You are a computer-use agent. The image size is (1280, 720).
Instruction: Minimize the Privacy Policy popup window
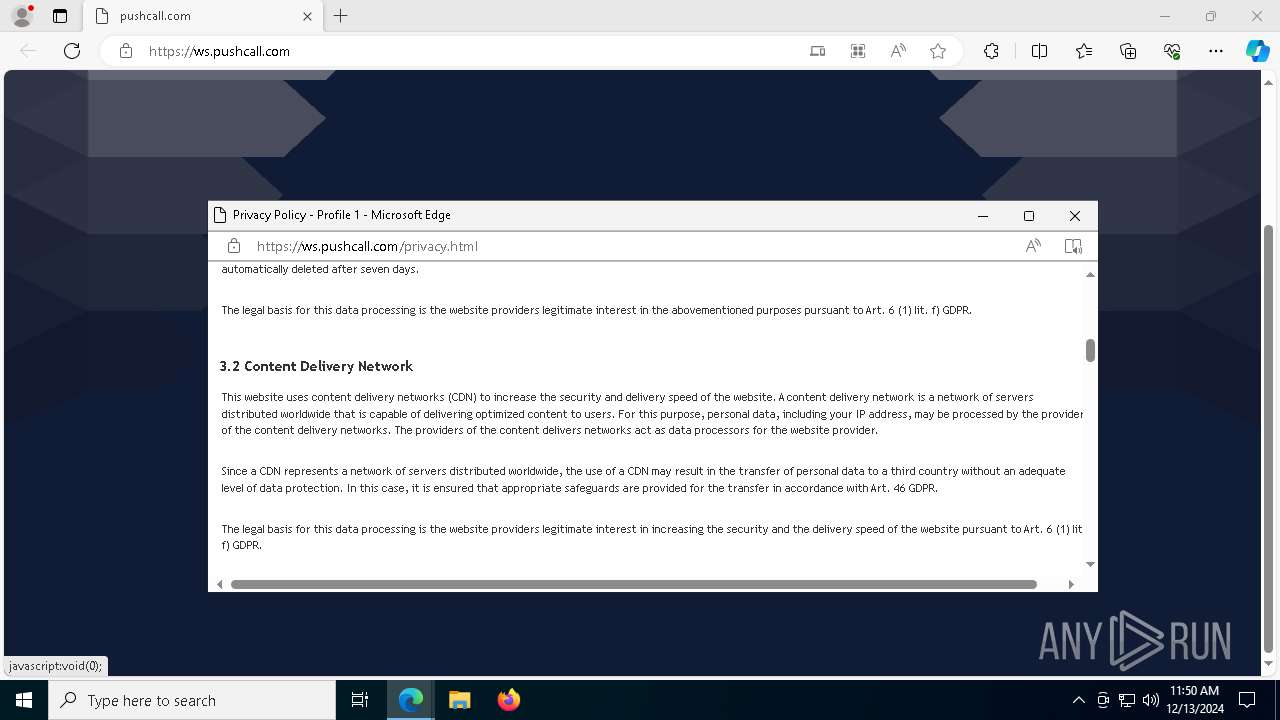(983, 216)
